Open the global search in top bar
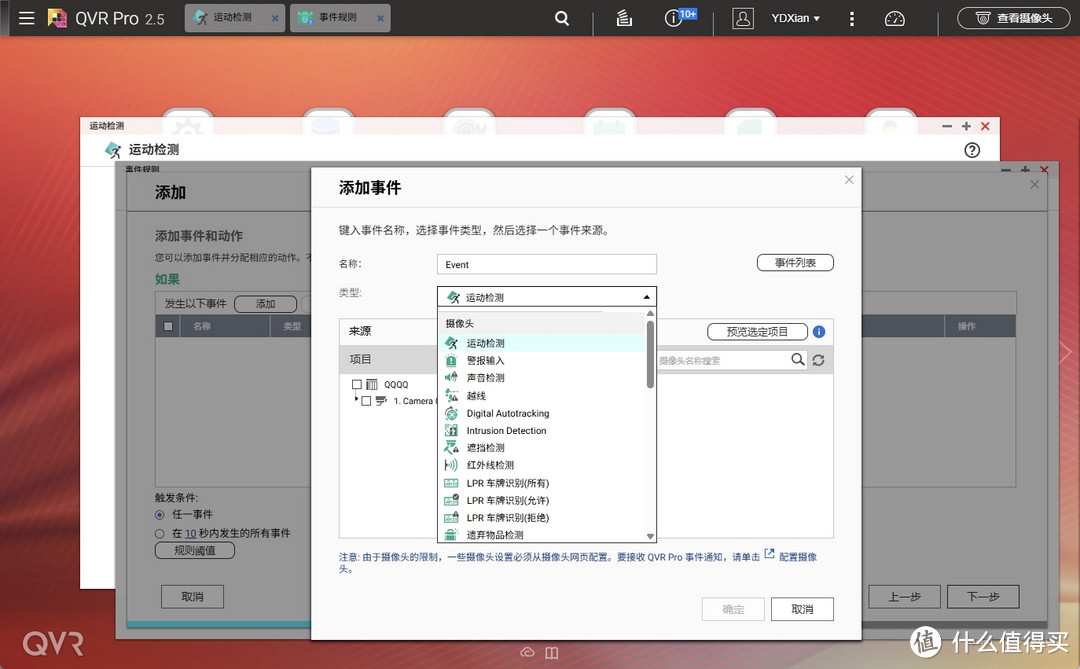This screenshot has width=1080, height=669. click(561, 17)
